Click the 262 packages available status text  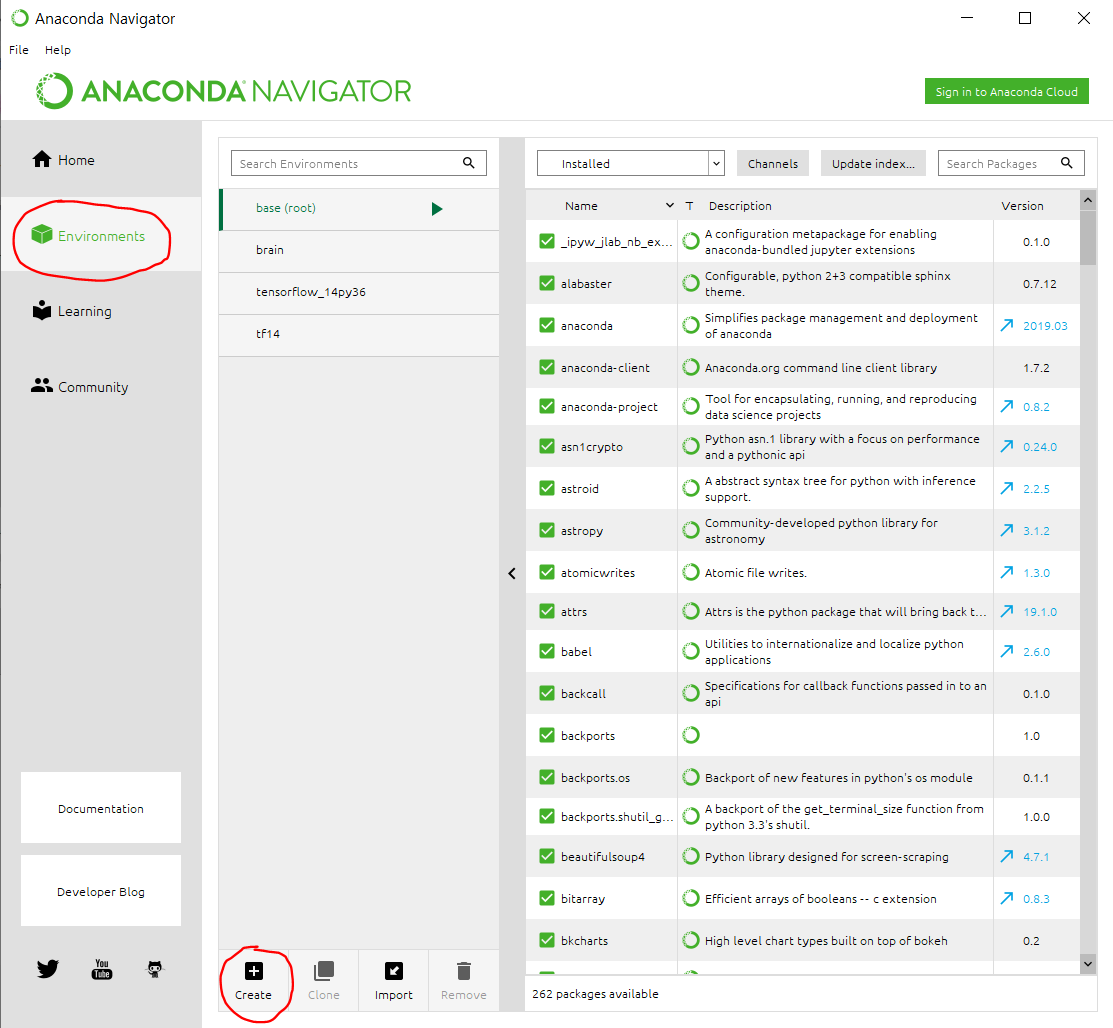point(595,994)
